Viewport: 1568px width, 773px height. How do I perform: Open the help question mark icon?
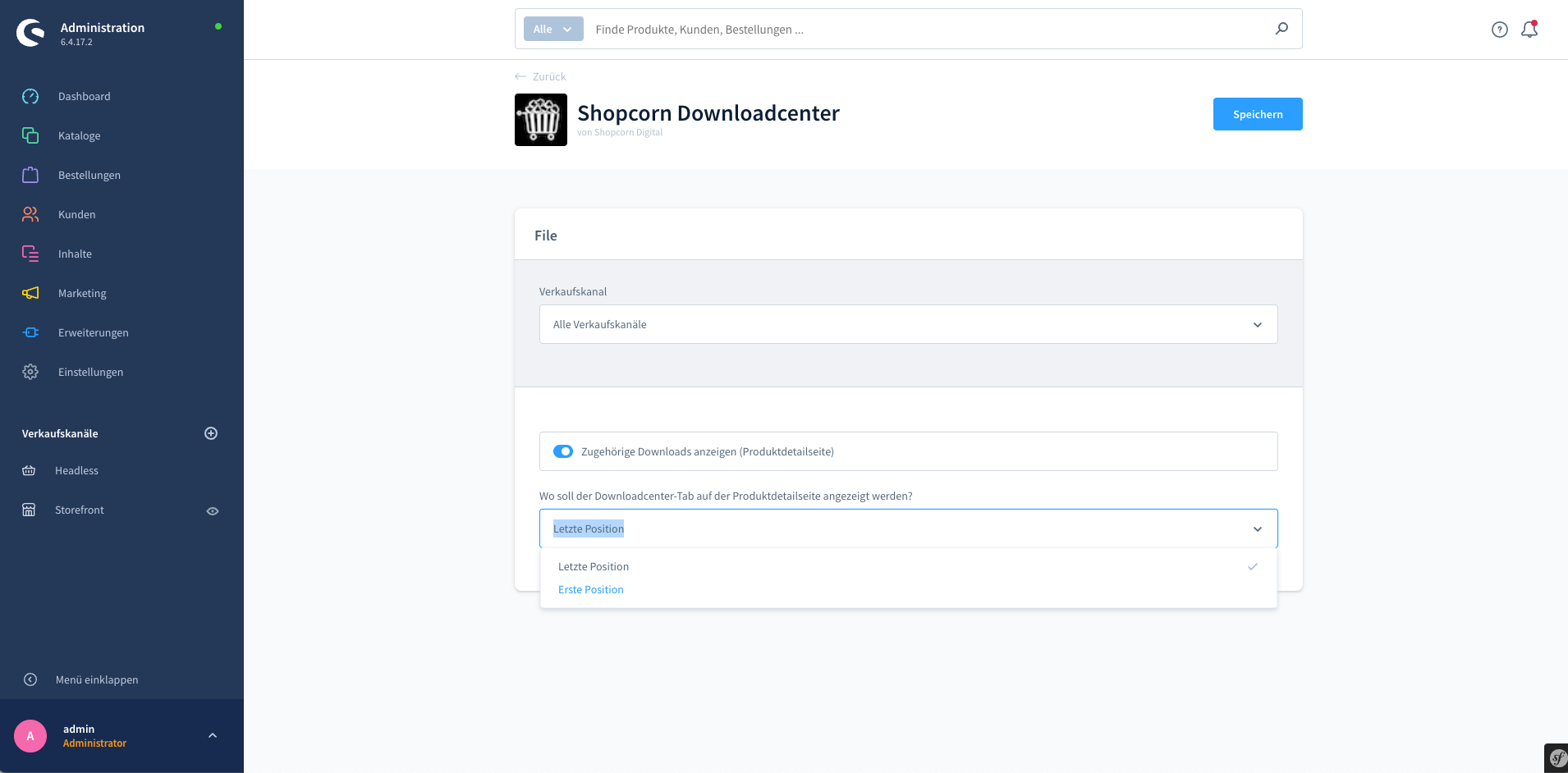(x=1500, y=30)
